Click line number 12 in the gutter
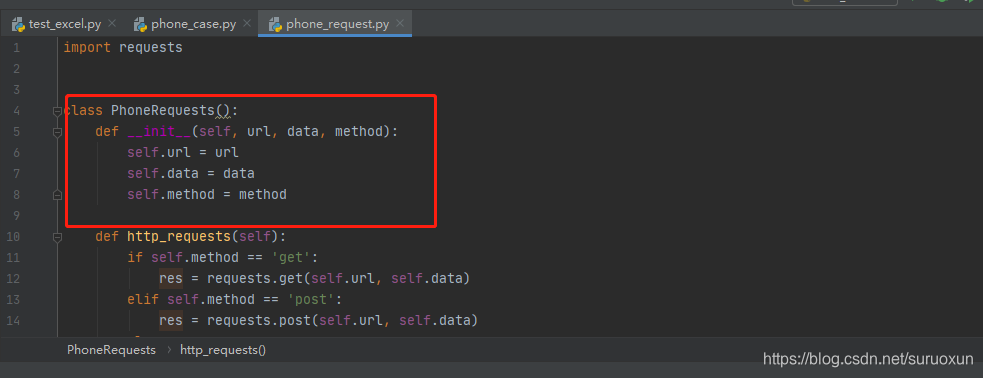 coord(13,278)
